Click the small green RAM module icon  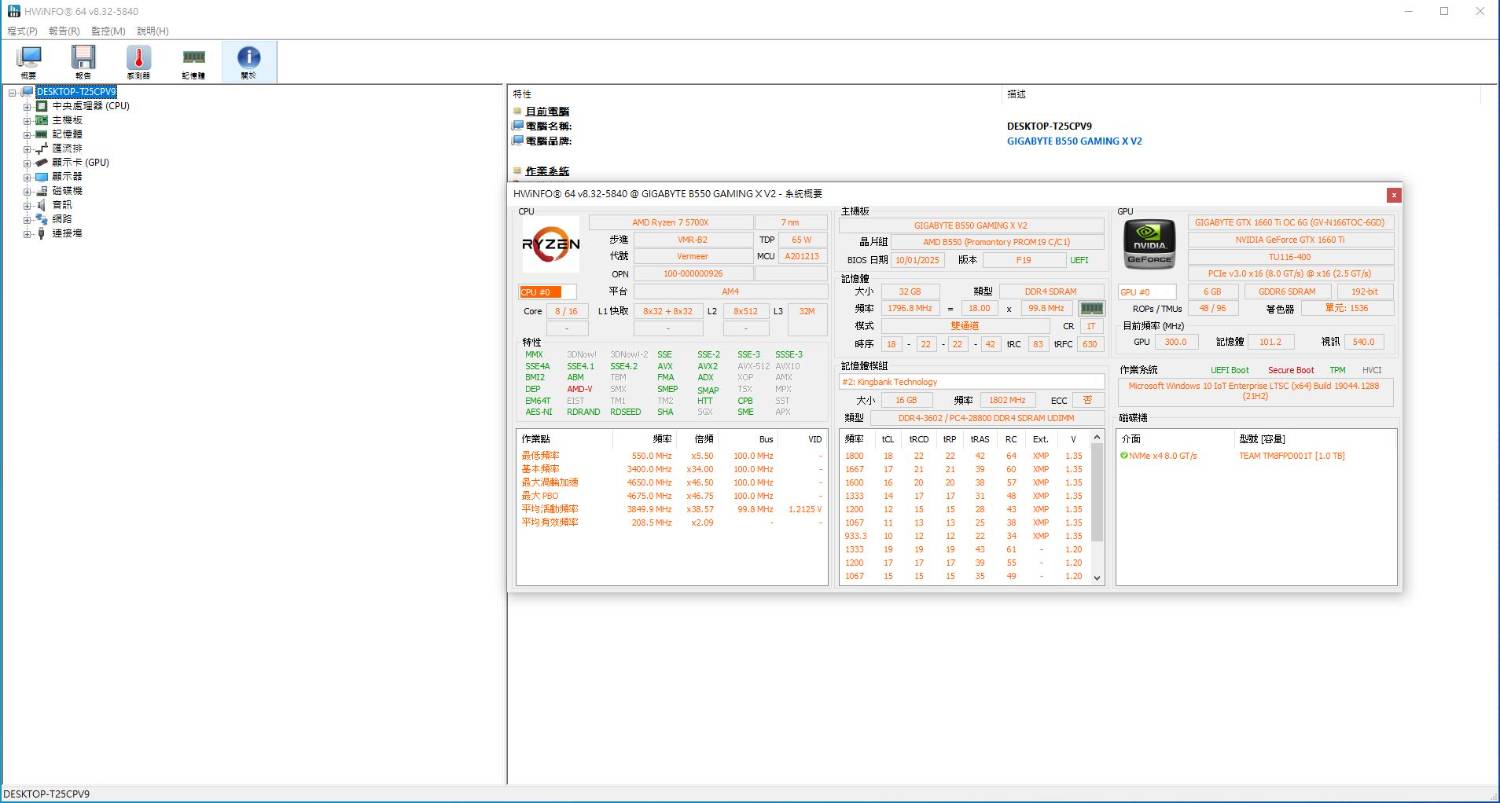click(x=1091, y=309)
